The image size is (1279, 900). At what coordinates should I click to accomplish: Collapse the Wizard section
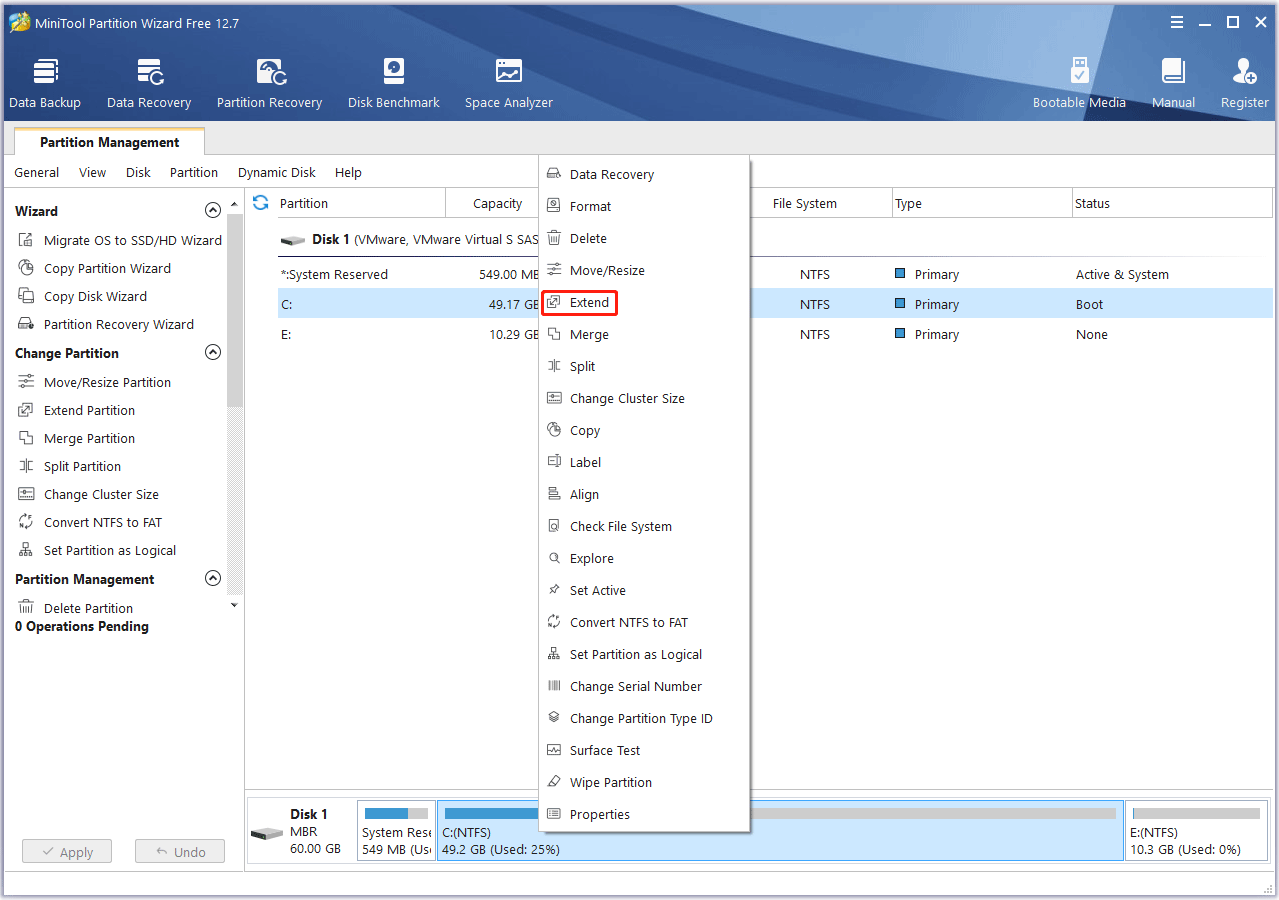[x=212, y=211]
